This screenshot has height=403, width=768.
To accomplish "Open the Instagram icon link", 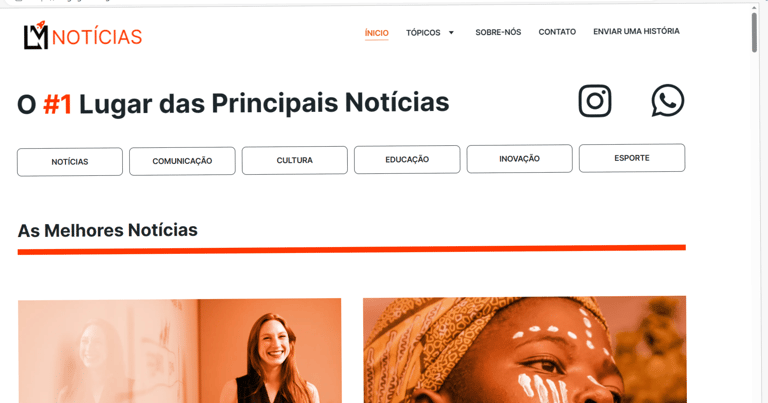I will pos(595,101).
